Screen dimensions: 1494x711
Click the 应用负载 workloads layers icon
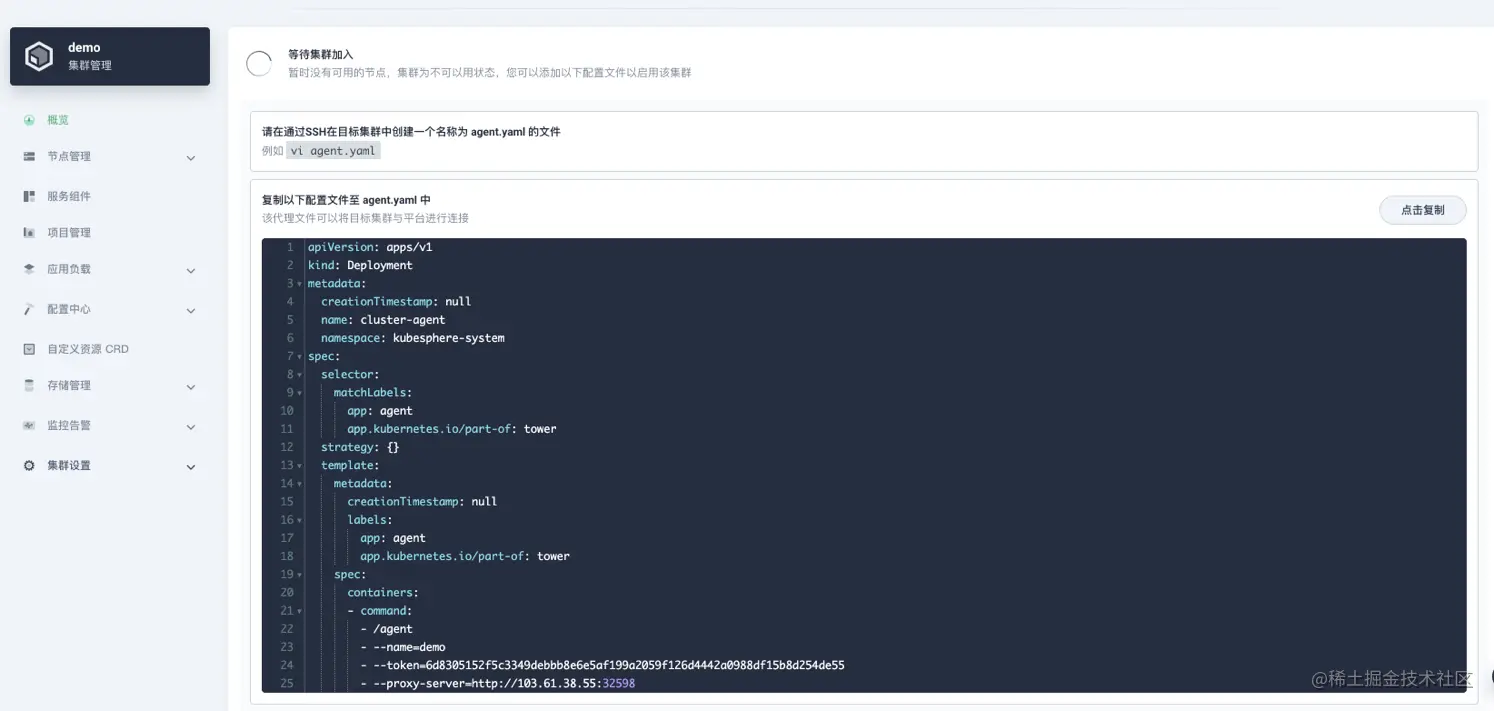click(29, 269)
